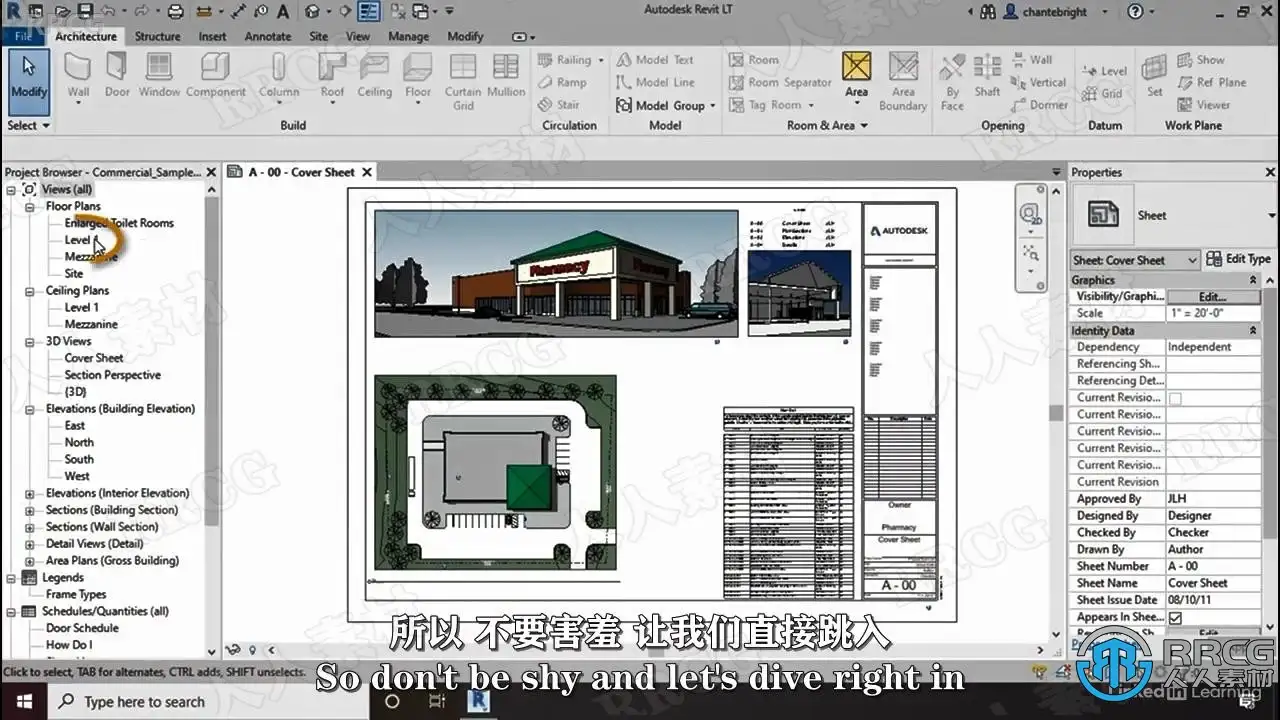Expand the Room & Area panel dropdown

click(x=827, y=126)
